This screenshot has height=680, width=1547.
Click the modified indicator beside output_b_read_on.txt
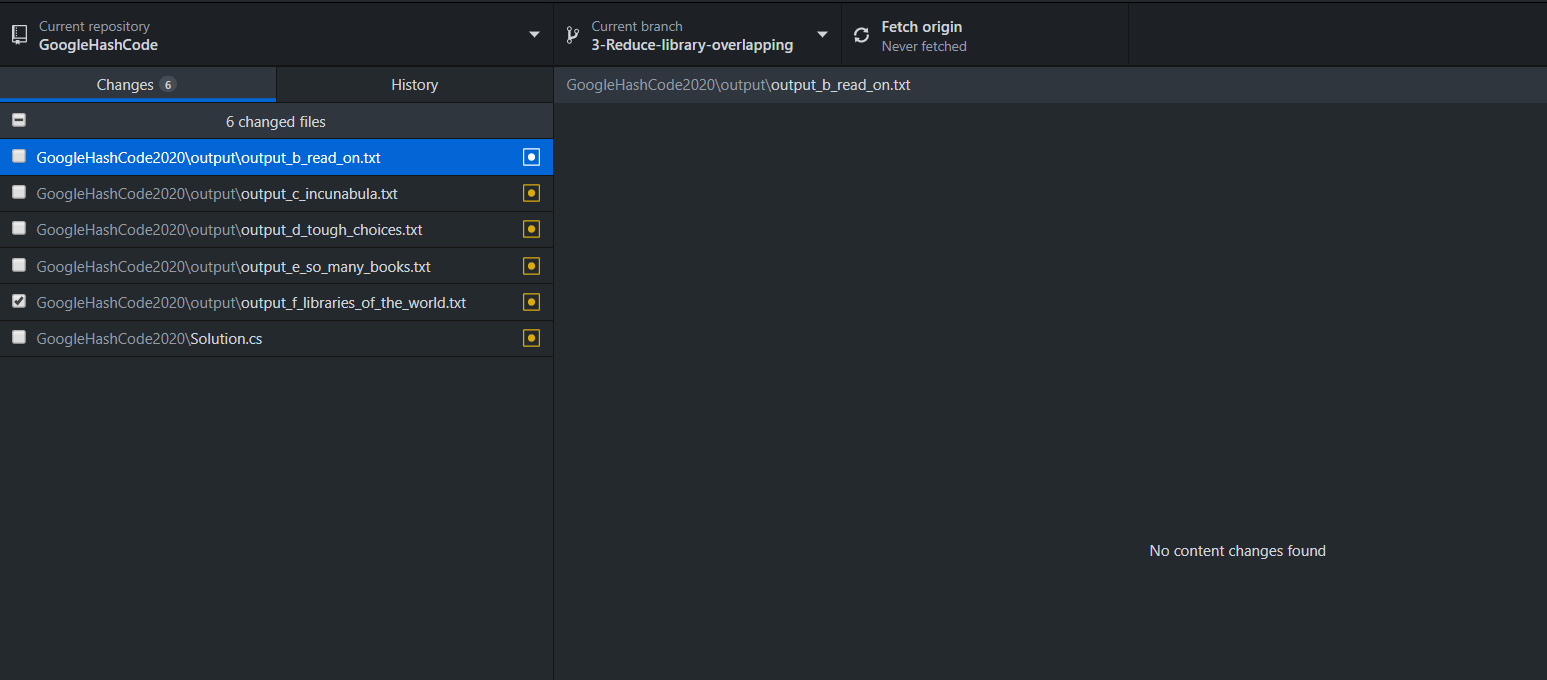pos(531,156)
